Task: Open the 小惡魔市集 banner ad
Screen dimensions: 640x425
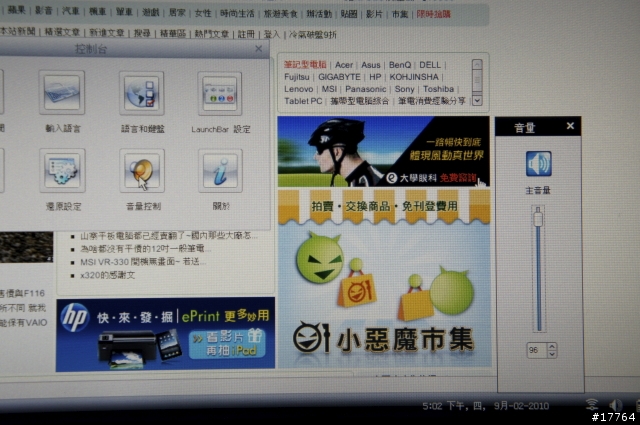Action: [384, 278]
